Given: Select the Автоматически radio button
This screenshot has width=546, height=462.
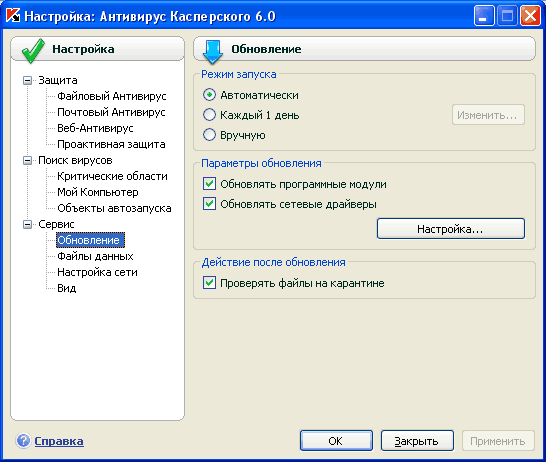Looking at the screenshot, I should point(209,95).
